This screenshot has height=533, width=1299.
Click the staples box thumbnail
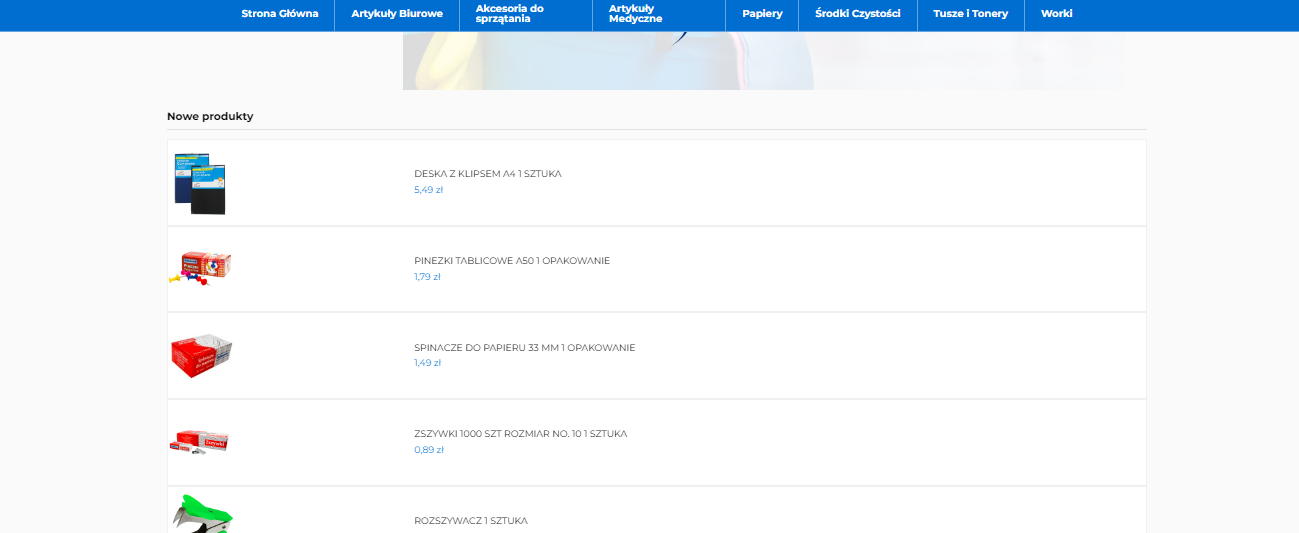[x=199, y=443]
